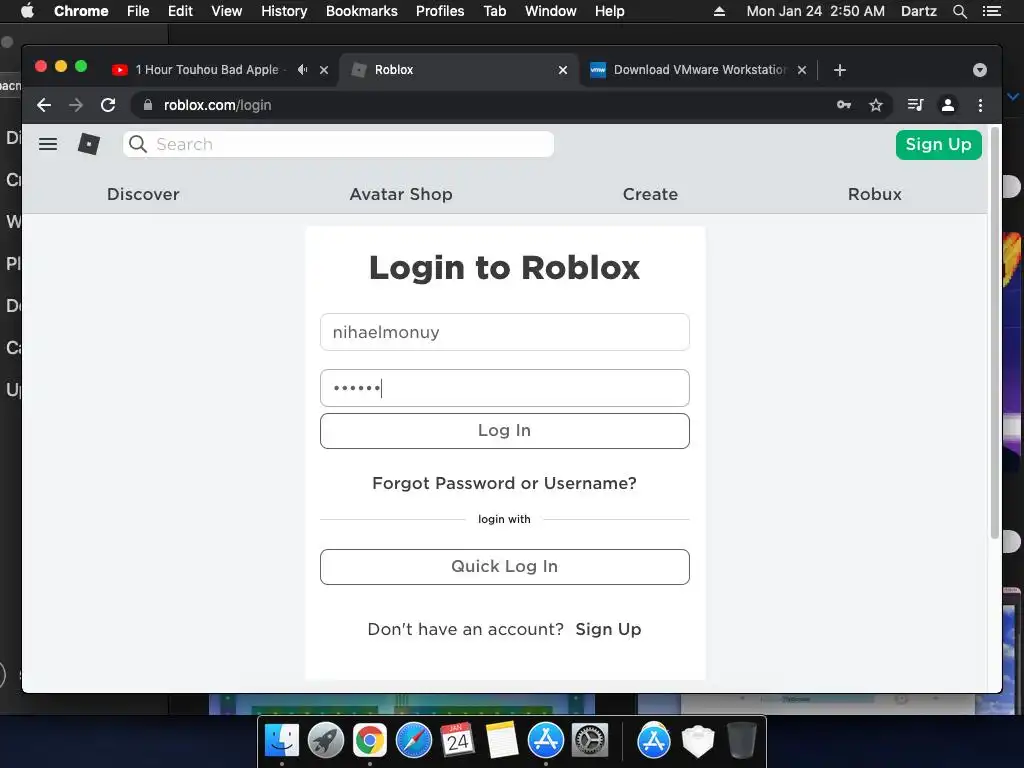Click the padlock site info icon

[x=148, y=105]
